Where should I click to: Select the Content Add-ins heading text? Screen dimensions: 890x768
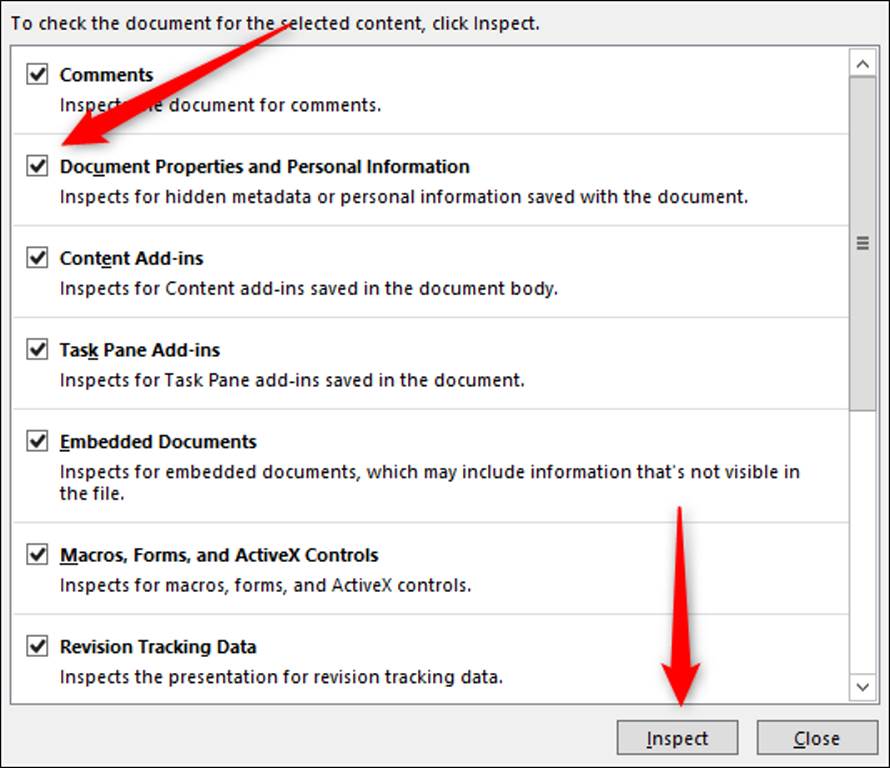(133, 257)
